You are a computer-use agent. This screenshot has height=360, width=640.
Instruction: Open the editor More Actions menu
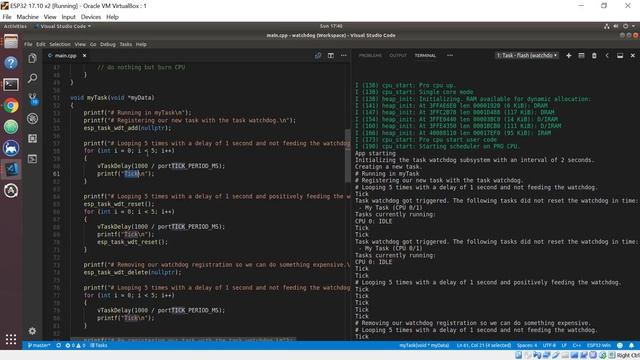click(344, 56)
